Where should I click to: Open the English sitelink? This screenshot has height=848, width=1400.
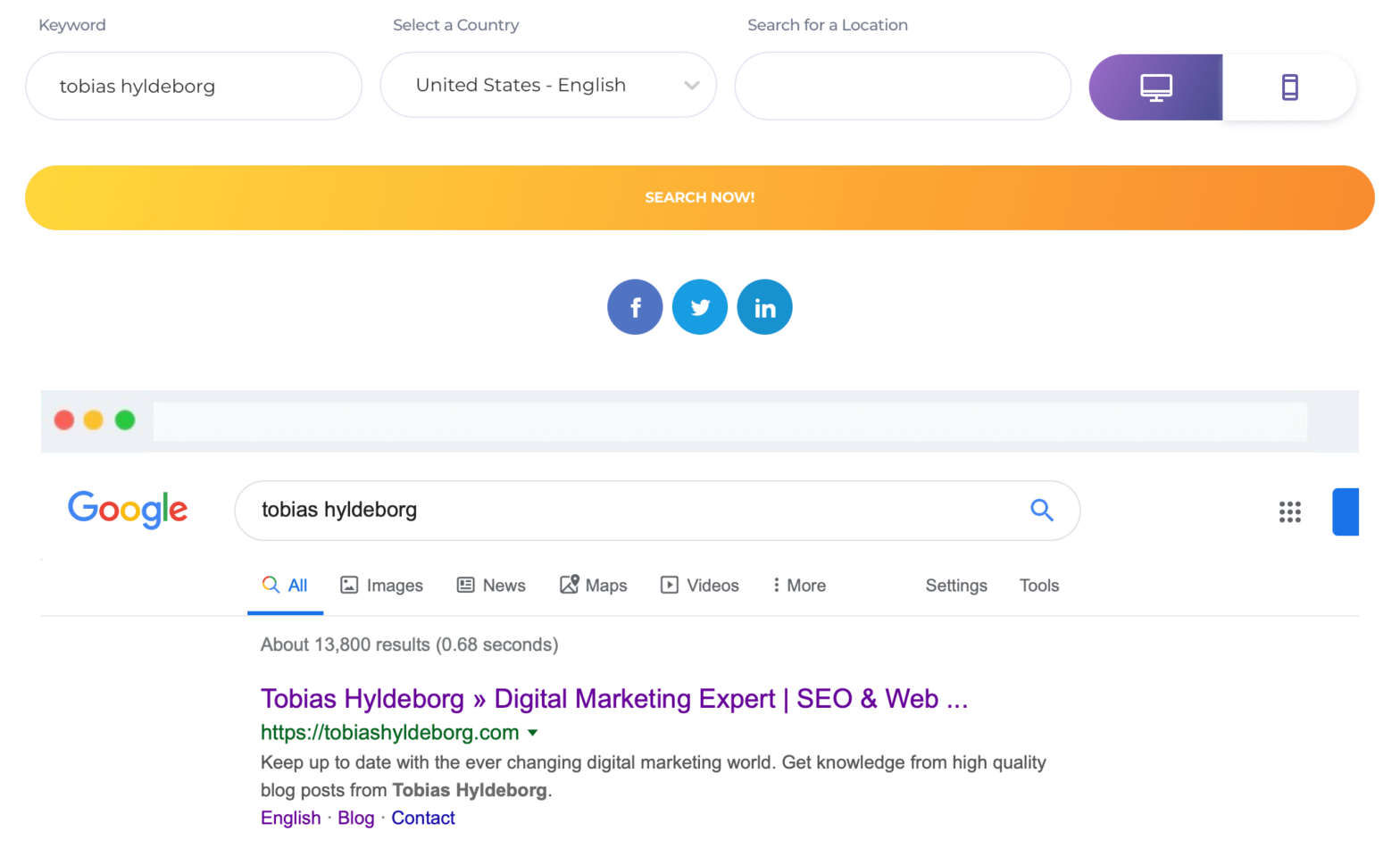[x=291, y=819]
